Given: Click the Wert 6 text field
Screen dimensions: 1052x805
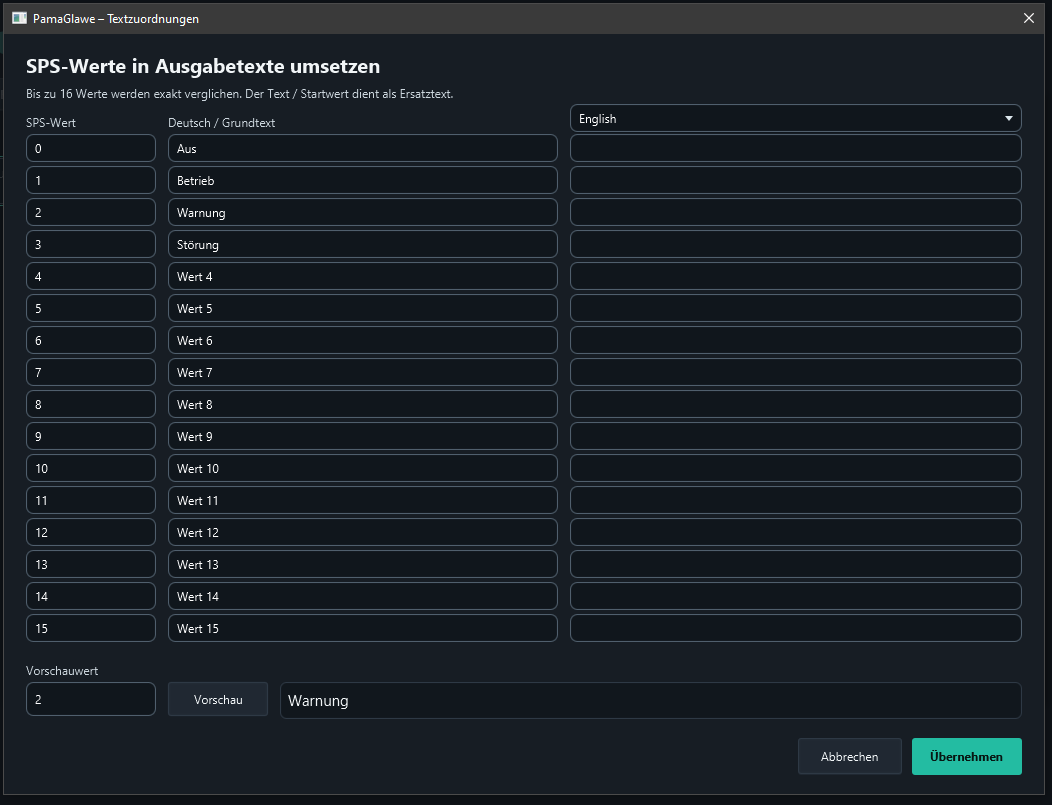Looking at the screenshot, I should [362, 340].
